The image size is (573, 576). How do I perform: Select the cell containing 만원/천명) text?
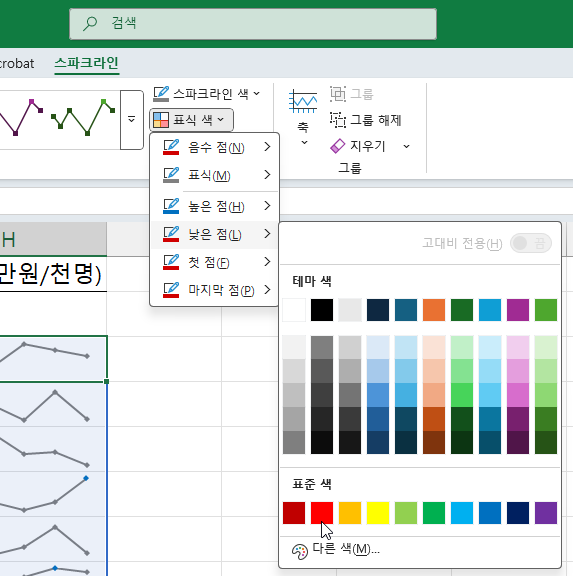pos(53,274)
